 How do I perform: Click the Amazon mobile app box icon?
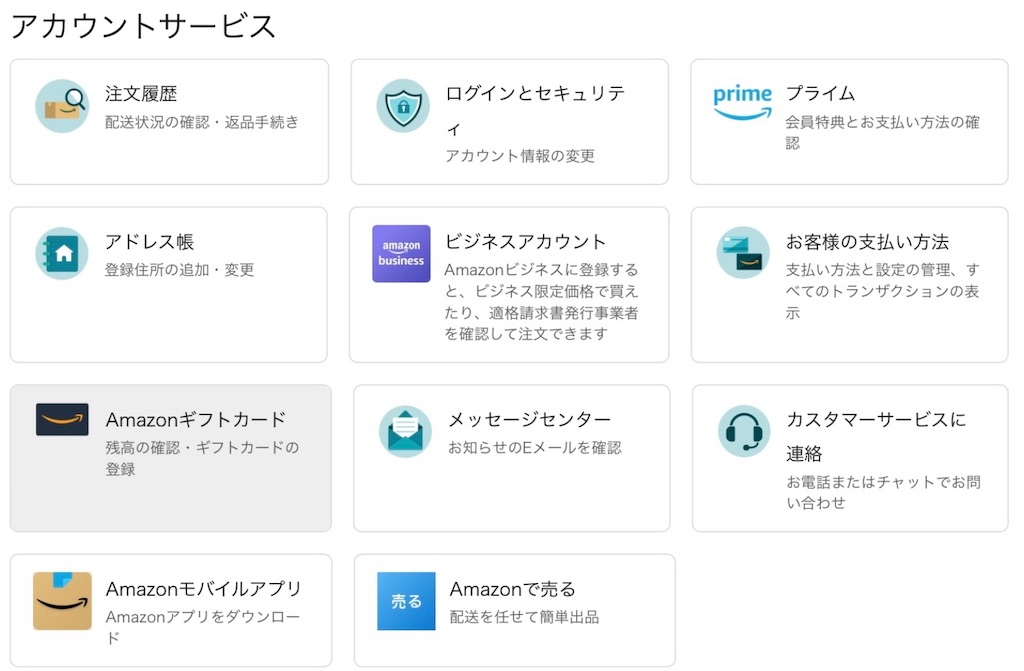[62, 601]
